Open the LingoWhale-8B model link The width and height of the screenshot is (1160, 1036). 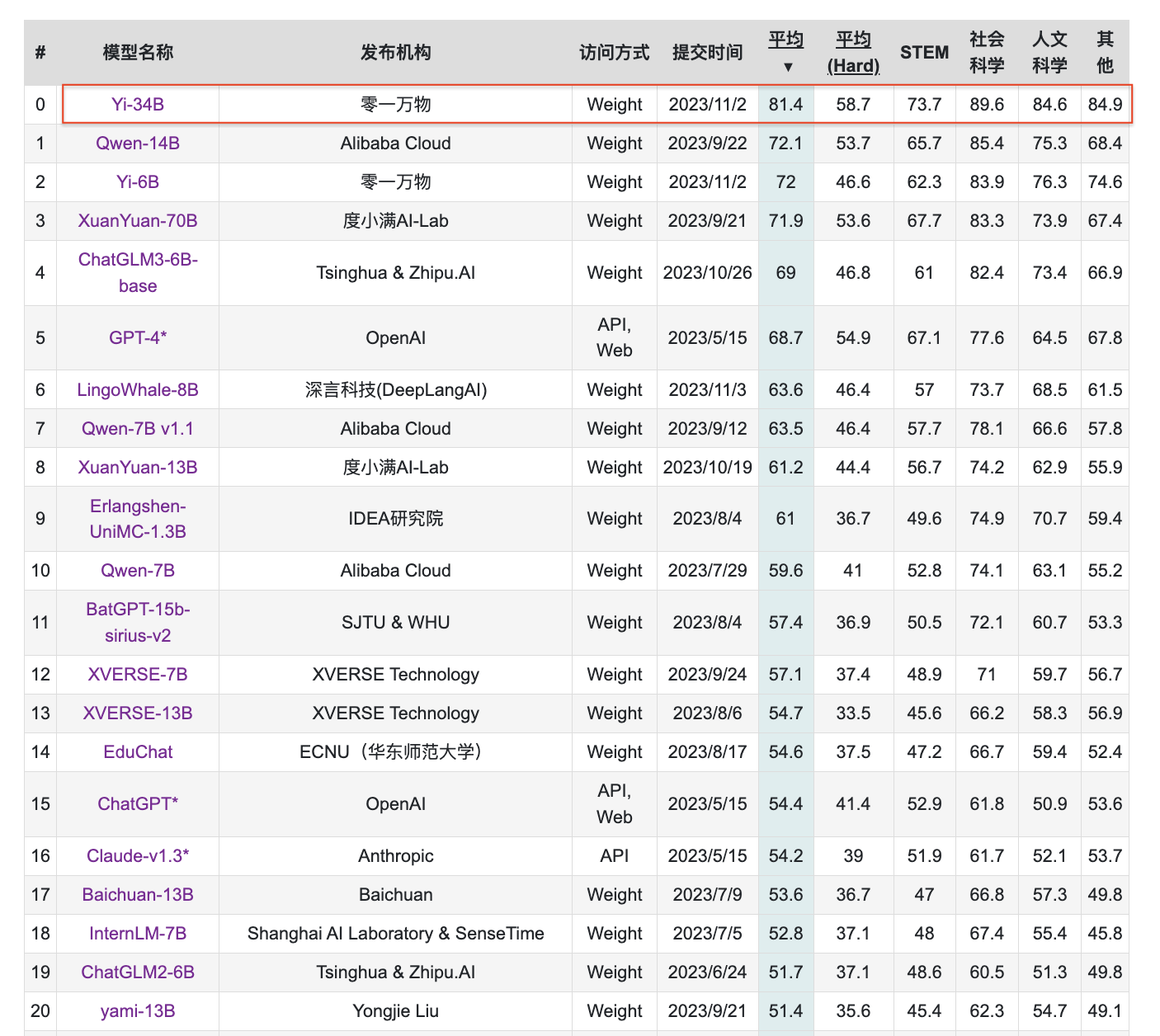(137, 389)
